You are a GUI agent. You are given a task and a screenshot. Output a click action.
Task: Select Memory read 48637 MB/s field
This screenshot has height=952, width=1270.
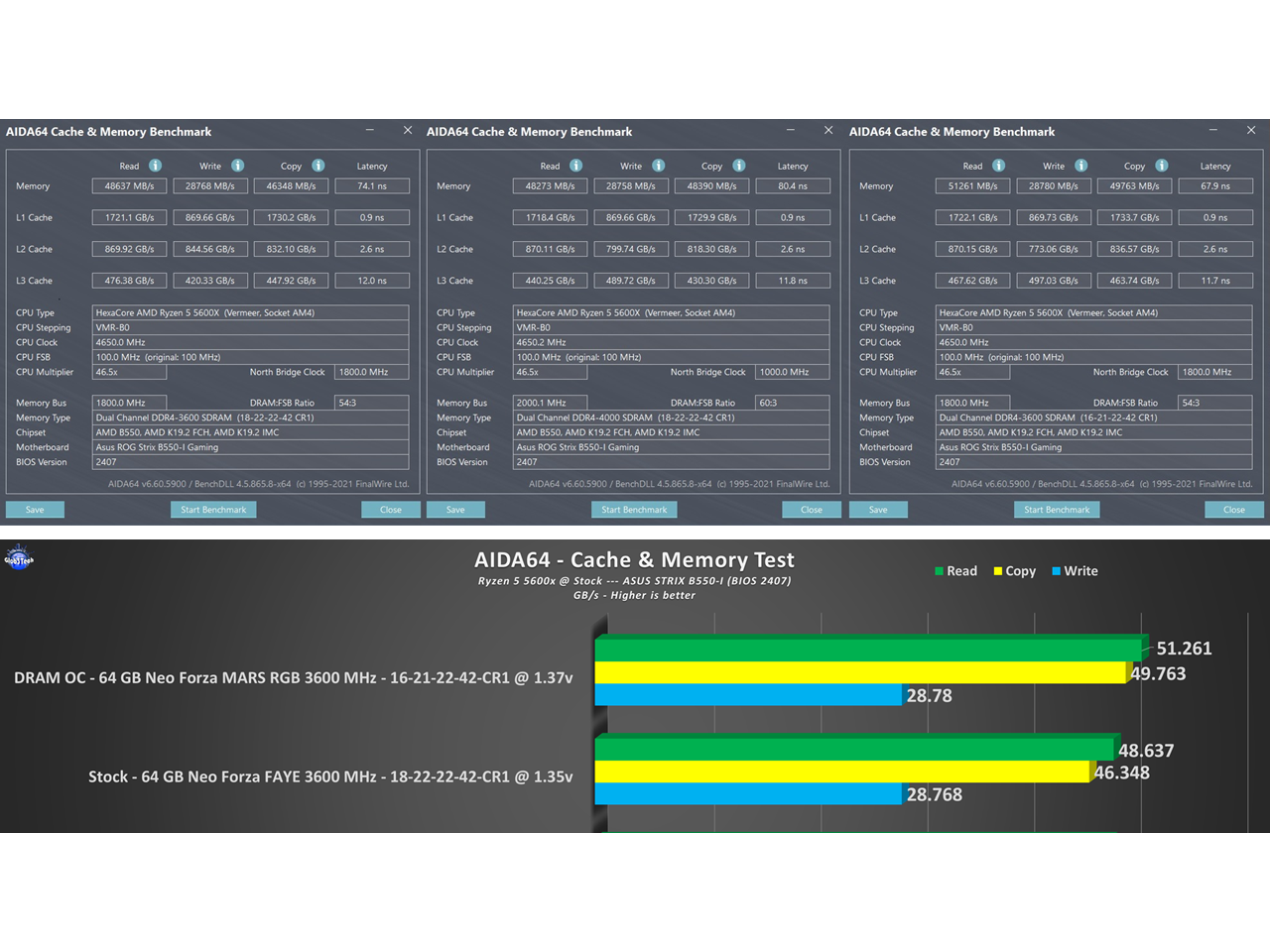[130, 185]
